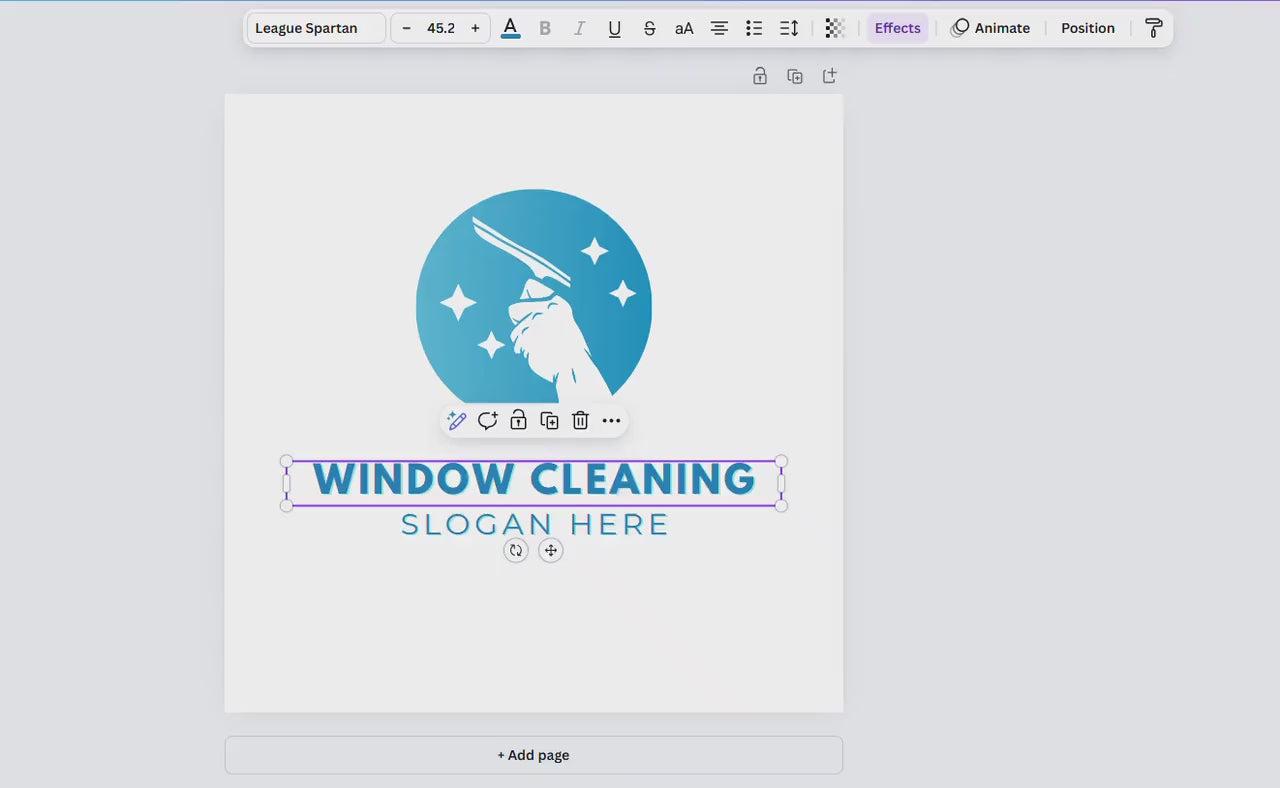Image resolution: width=1280 pixels, height=788 pixels.
Task: Click bottom-right resize handle of text box
Action: 781,506
